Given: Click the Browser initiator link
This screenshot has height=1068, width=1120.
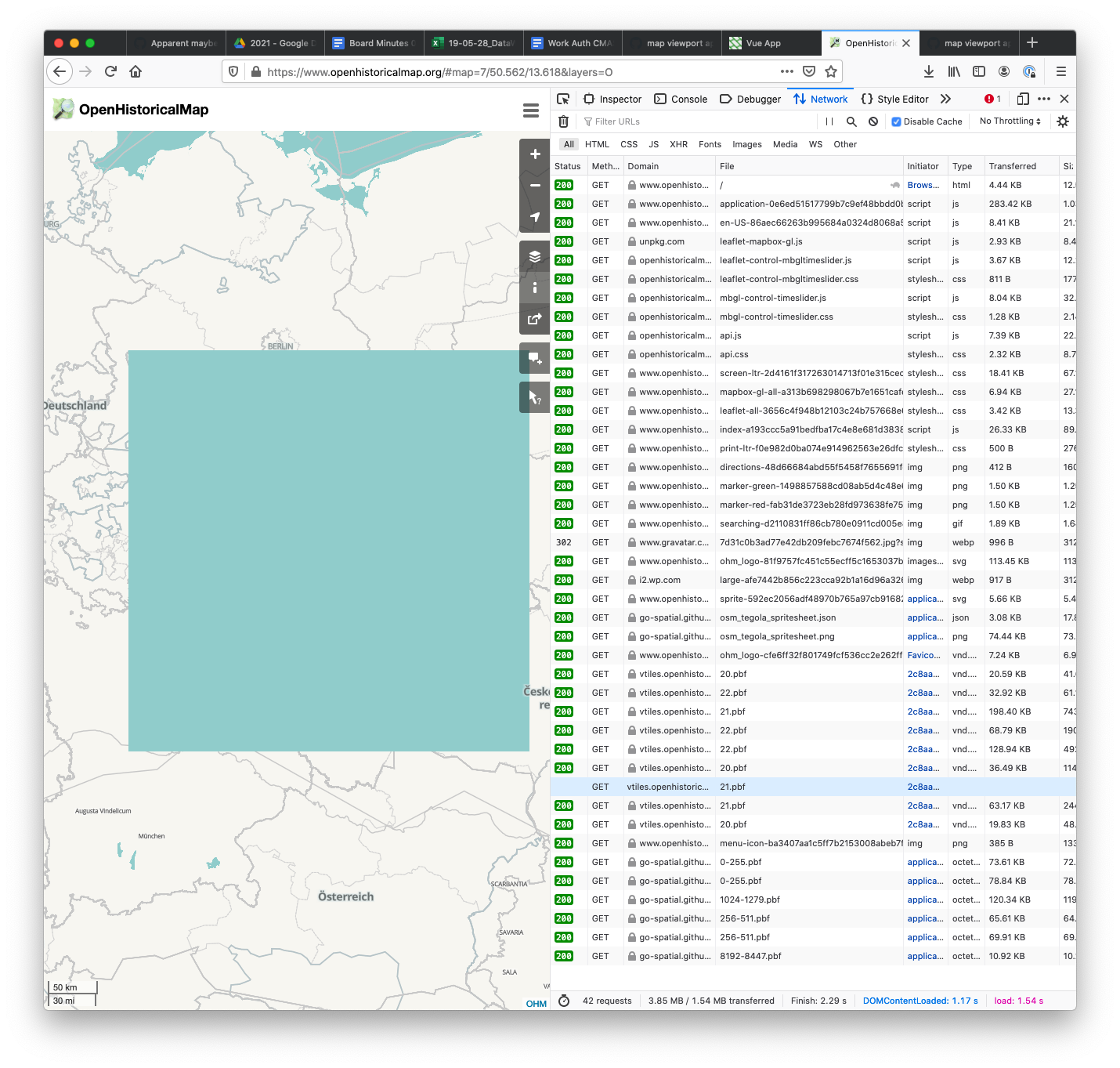Looking at the screenshot, I should coord(923,185).
